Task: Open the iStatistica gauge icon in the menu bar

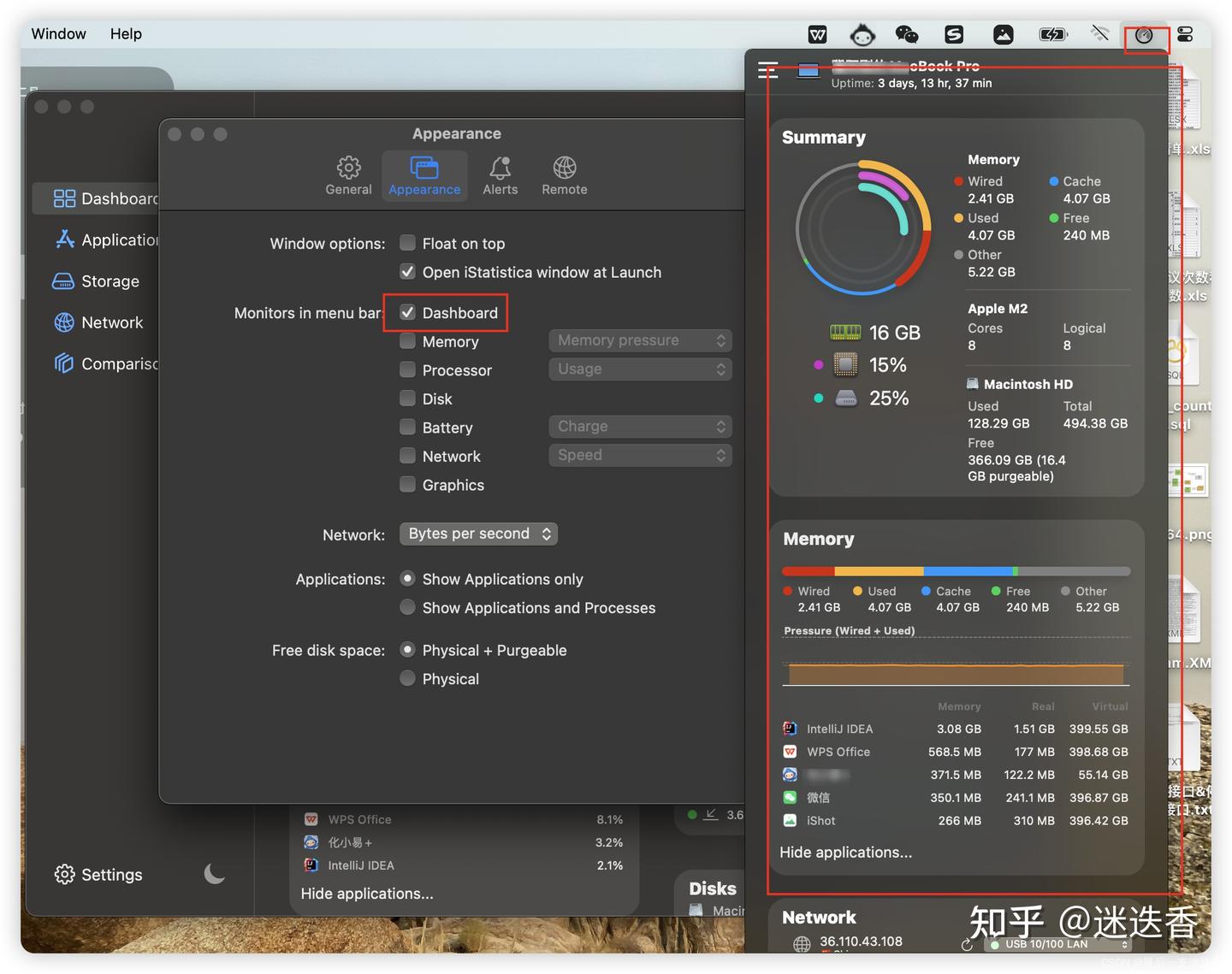Action: tap(1146, 34)
